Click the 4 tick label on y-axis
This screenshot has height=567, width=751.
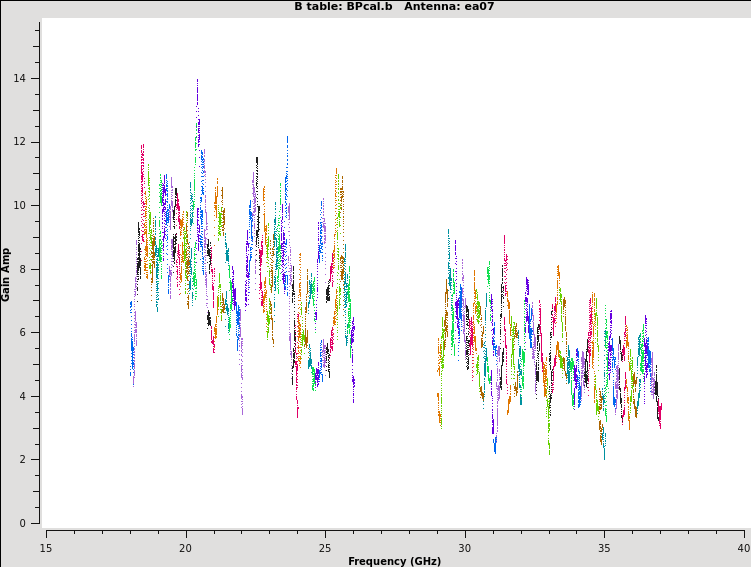24,396
